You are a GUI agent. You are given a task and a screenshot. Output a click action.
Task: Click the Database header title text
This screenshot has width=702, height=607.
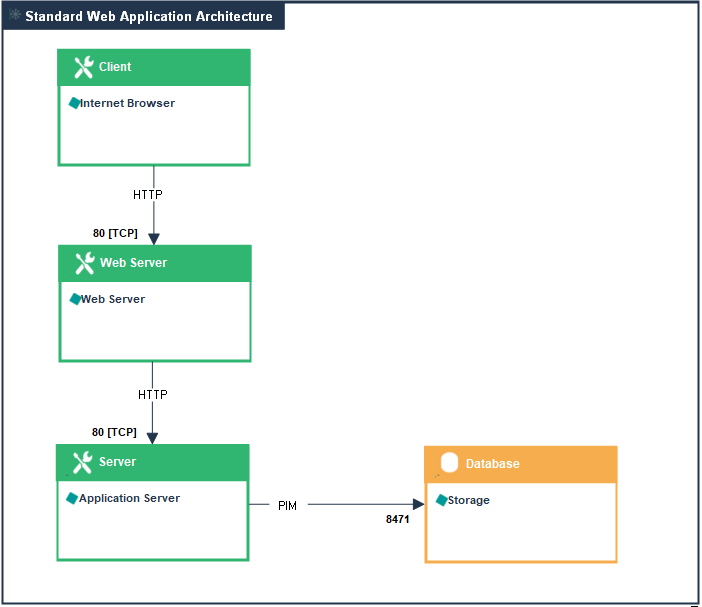coord(492,464)
